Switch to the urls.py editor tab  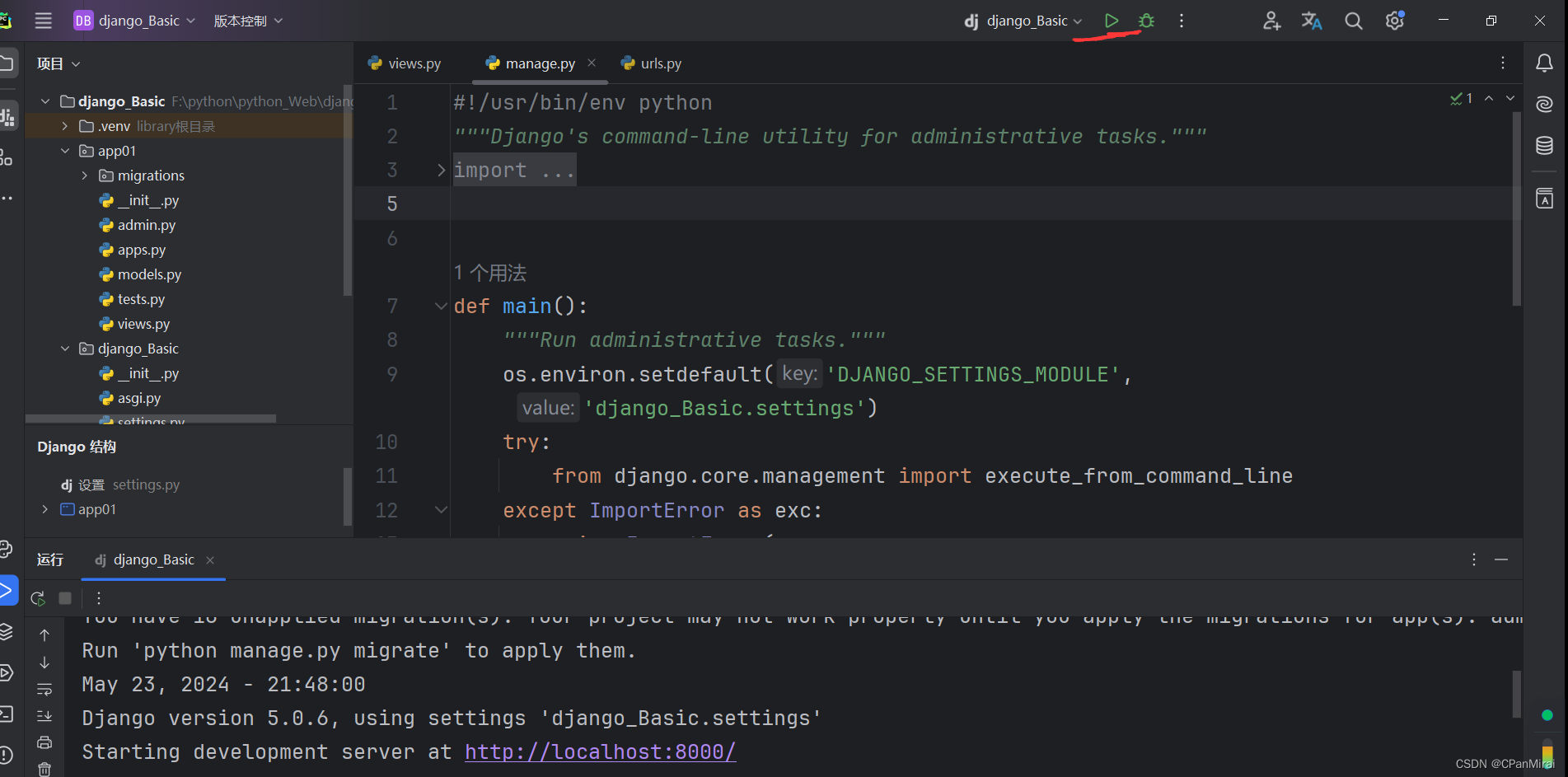tap(652, 63)
